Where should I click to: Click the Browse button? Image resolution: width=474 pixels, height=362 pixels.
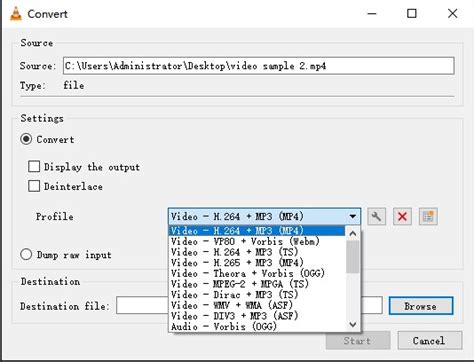[421, 306]
